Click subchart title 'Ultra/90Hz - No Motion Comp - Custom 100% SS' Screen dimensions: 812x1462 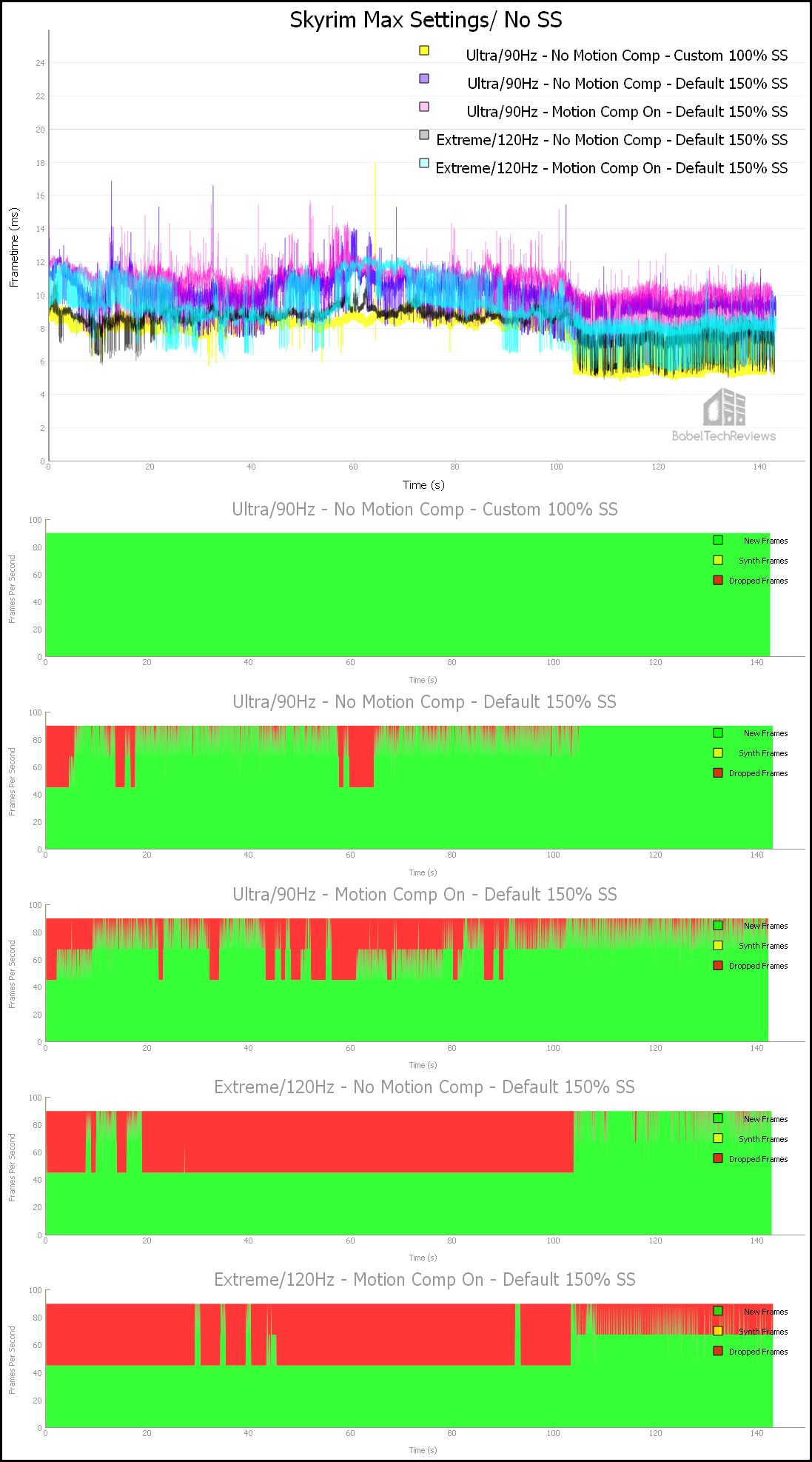pyautogui.click(x=425, y=510)
